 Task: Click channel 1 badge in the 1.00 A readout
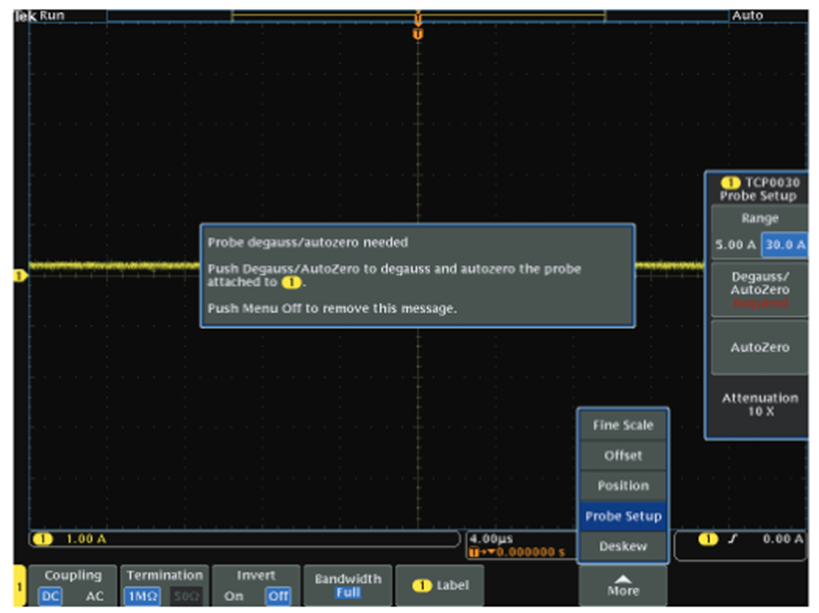point(44,539)
